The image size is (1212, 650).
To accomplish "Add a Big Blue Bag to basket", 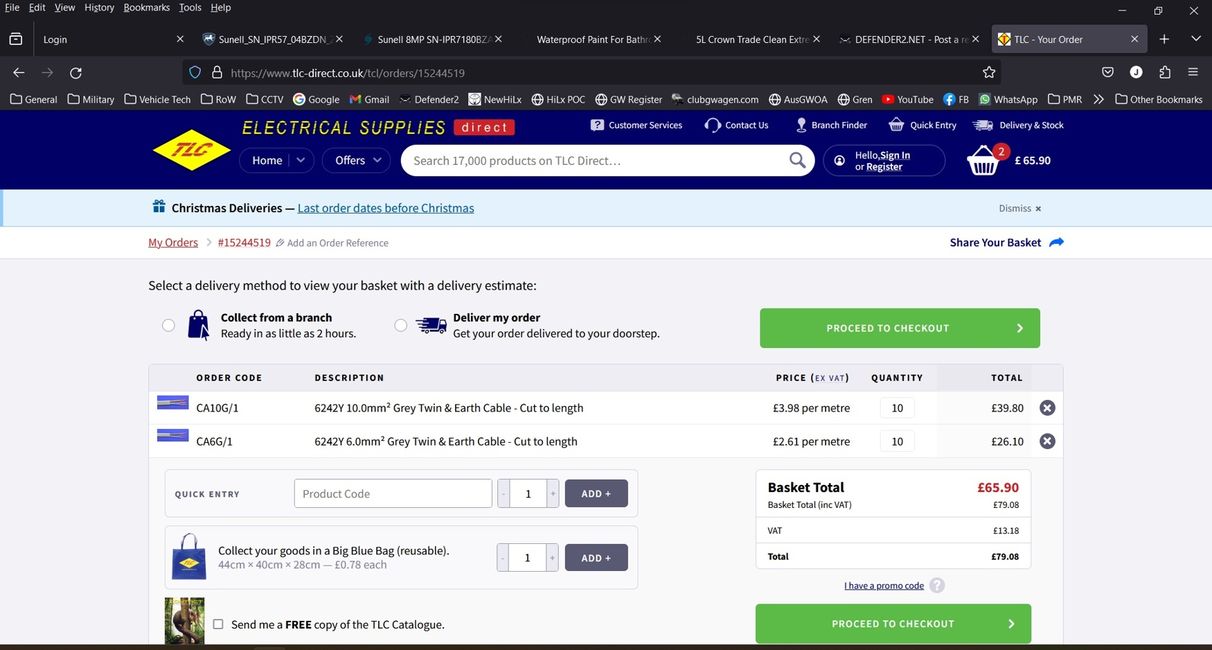I will 596,558.
